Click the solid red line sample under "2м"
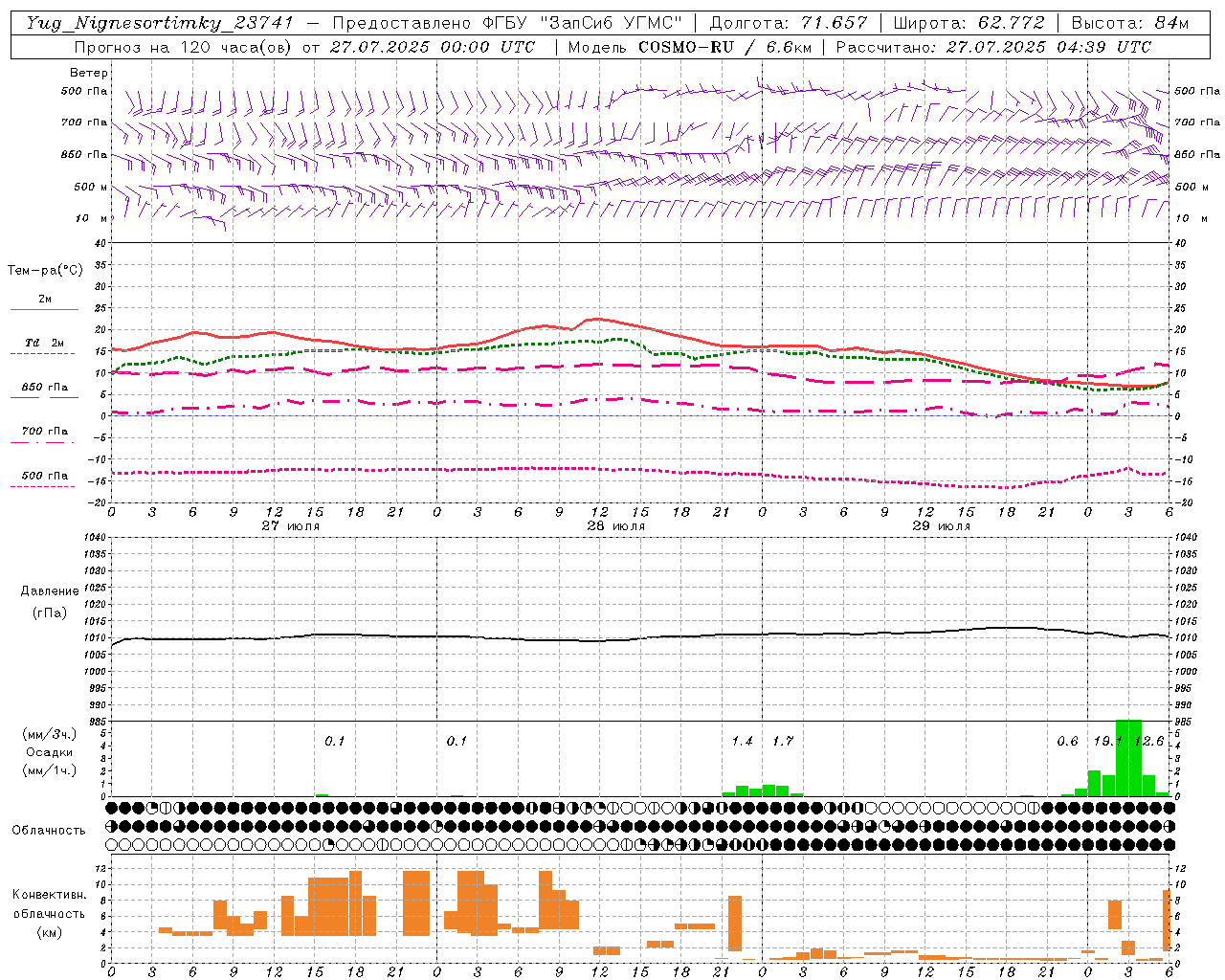 pos(45,309)
